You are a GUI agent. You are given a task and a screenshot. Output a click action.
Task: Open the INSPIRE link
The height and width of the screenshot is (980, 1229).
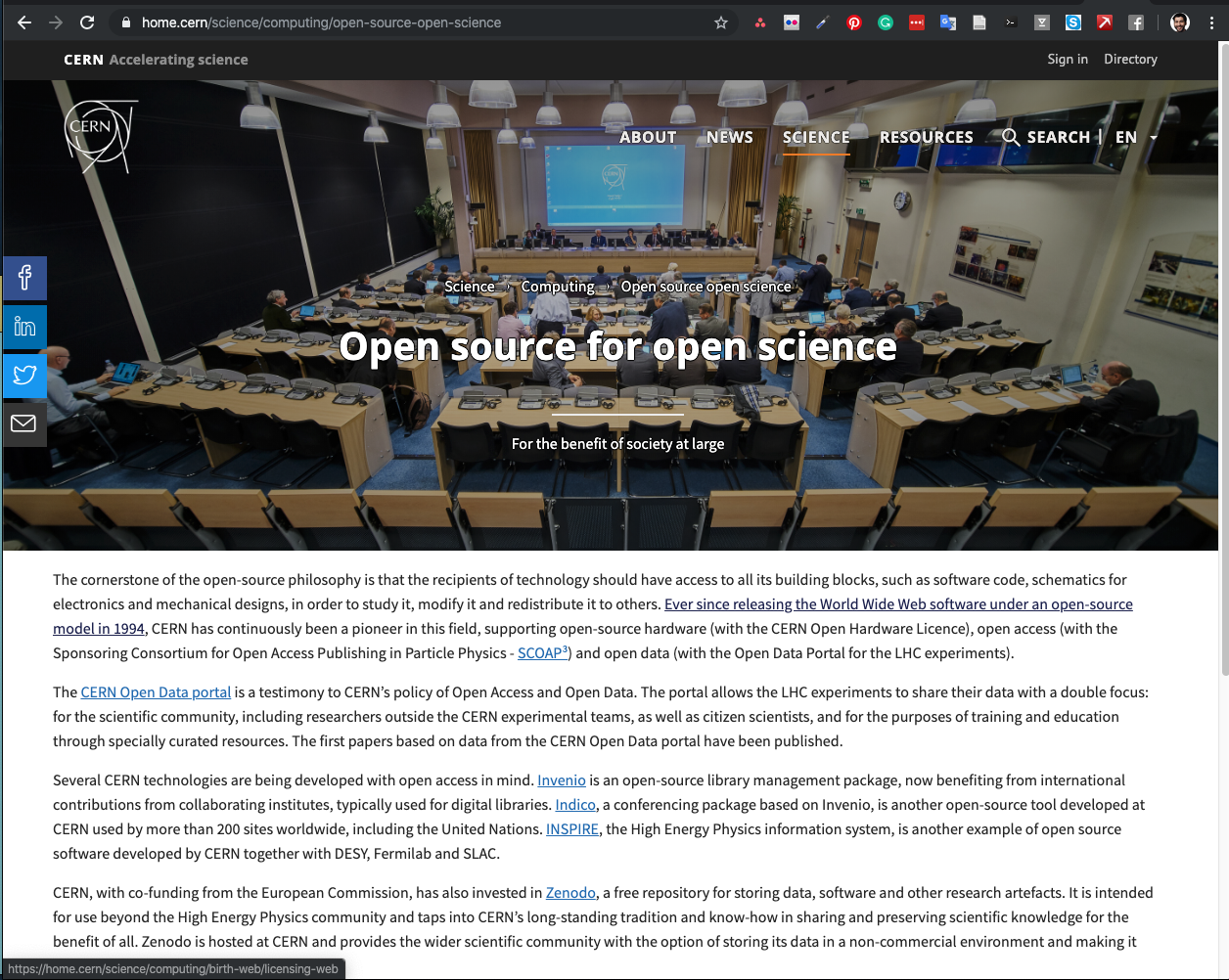[572, 829]
